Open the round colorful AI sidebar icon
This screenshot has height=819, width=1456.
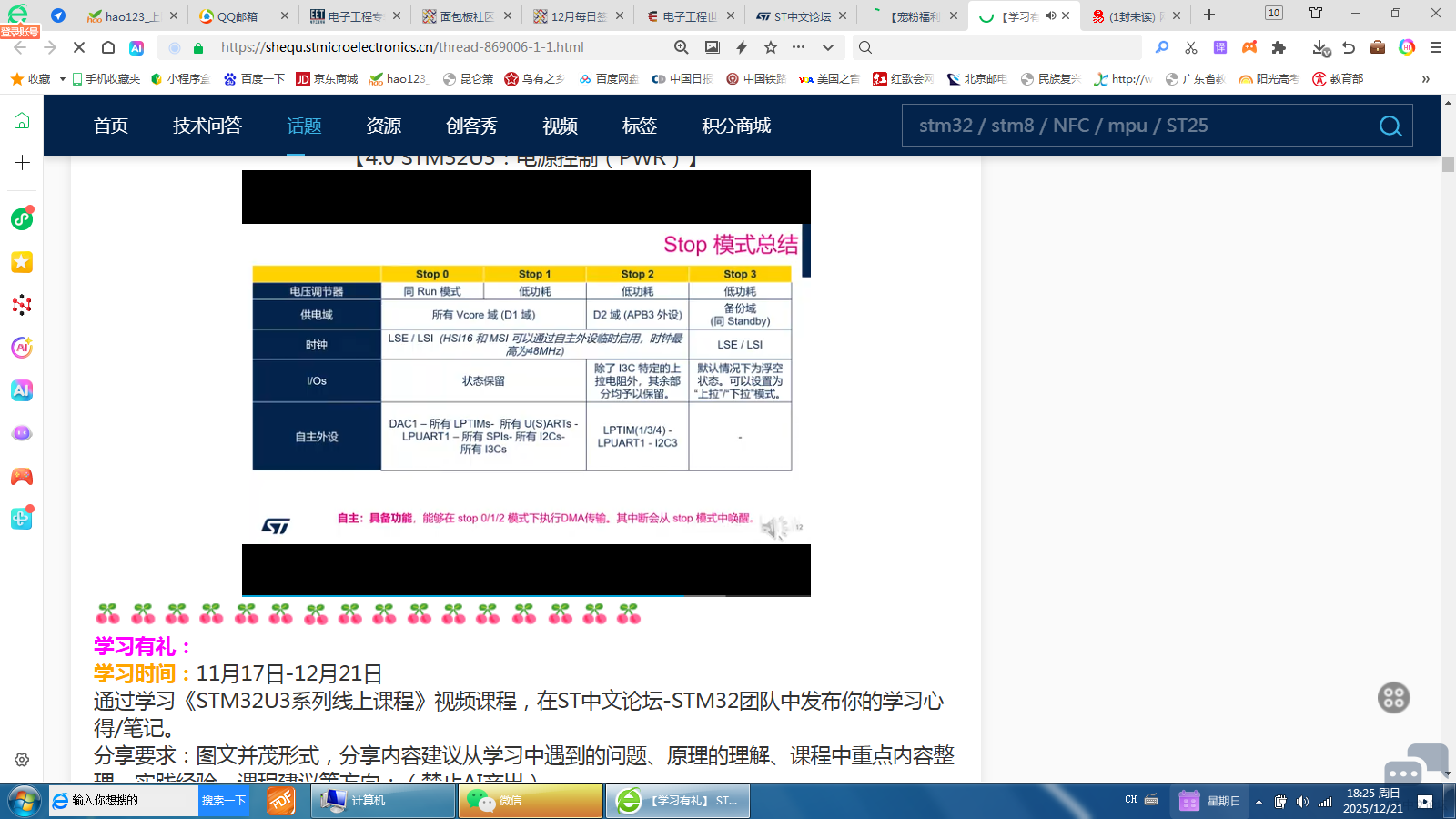[22, 347]
